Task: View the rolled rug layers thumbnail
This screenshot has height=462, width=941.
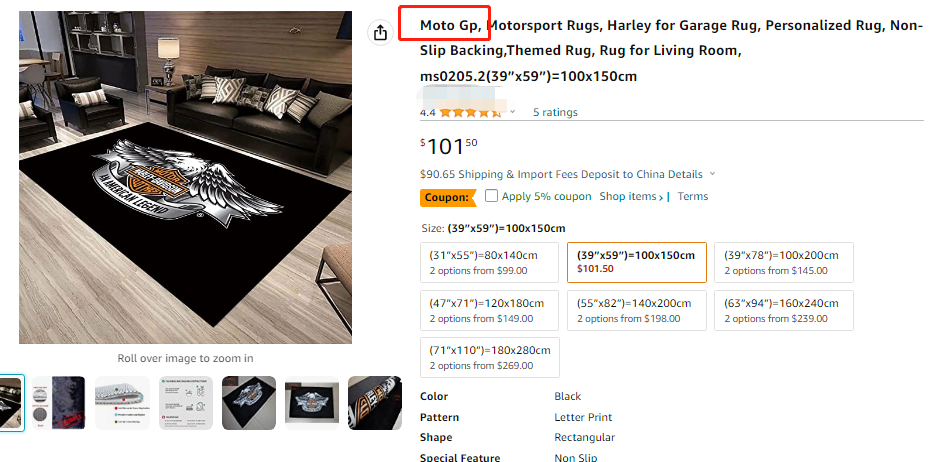Action: (x=122, y=403)
